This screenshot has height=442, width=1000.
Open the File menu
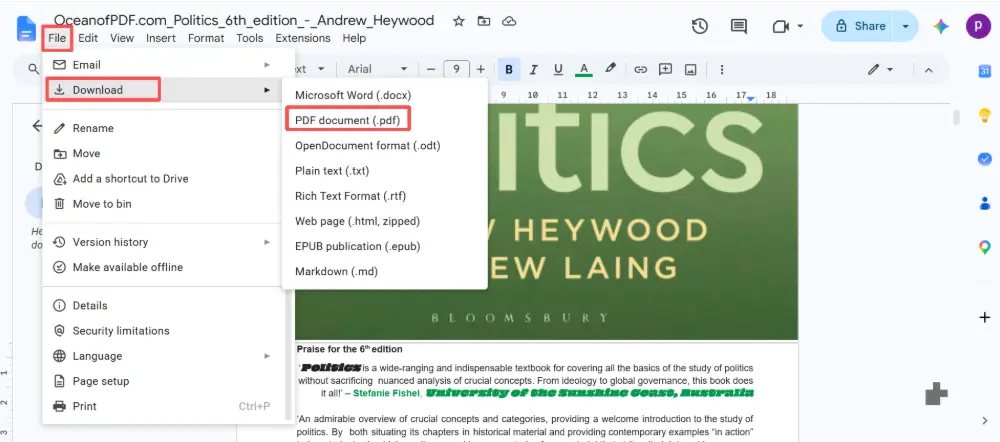pyautogui.click(x=57, y=38)
